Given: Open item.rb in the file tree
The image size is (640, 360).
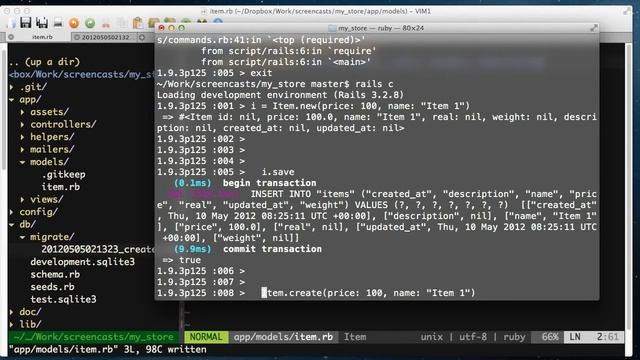Looking at the screenshot, I should [60, 187].
